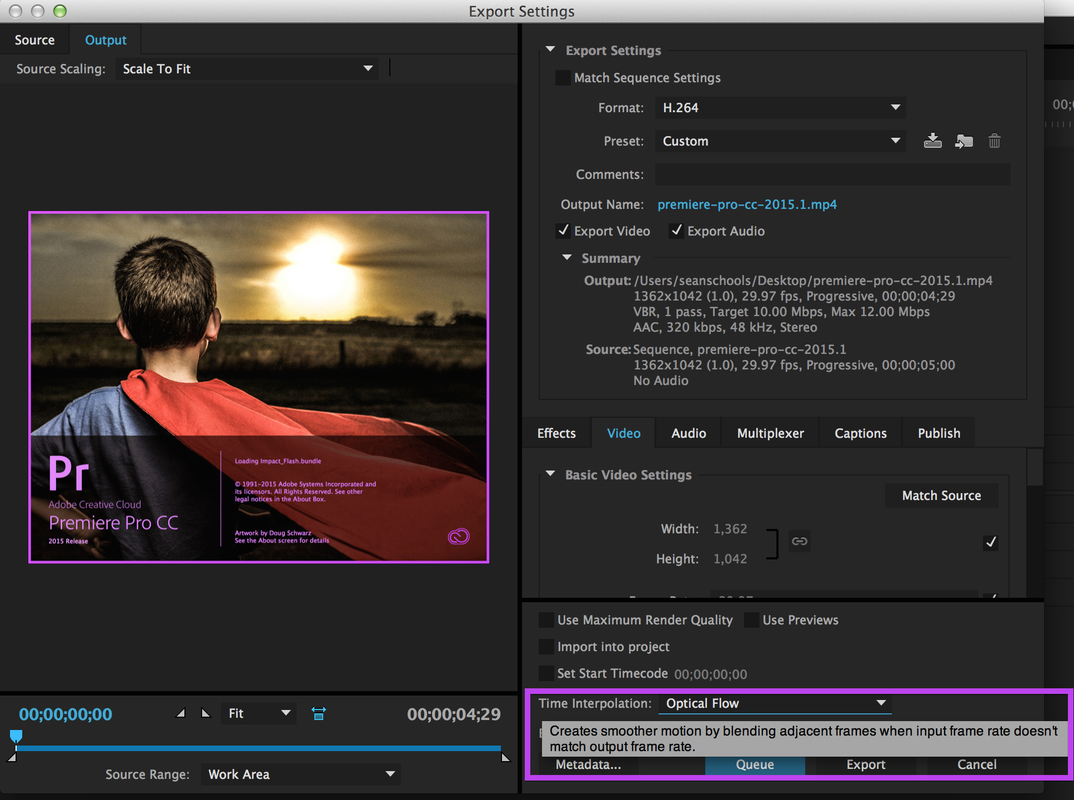Click the blue preview timeline bar

tap(258, 748)
